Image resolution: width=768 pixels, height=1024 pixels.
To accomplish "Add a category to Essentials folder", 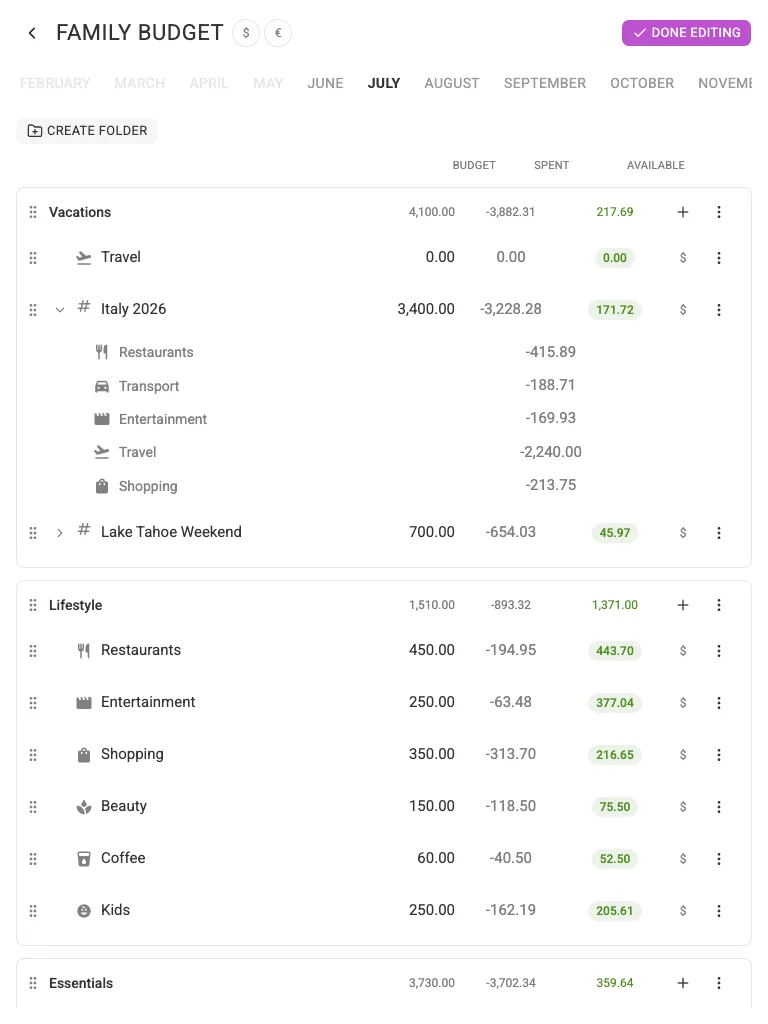I will point(682,983).
